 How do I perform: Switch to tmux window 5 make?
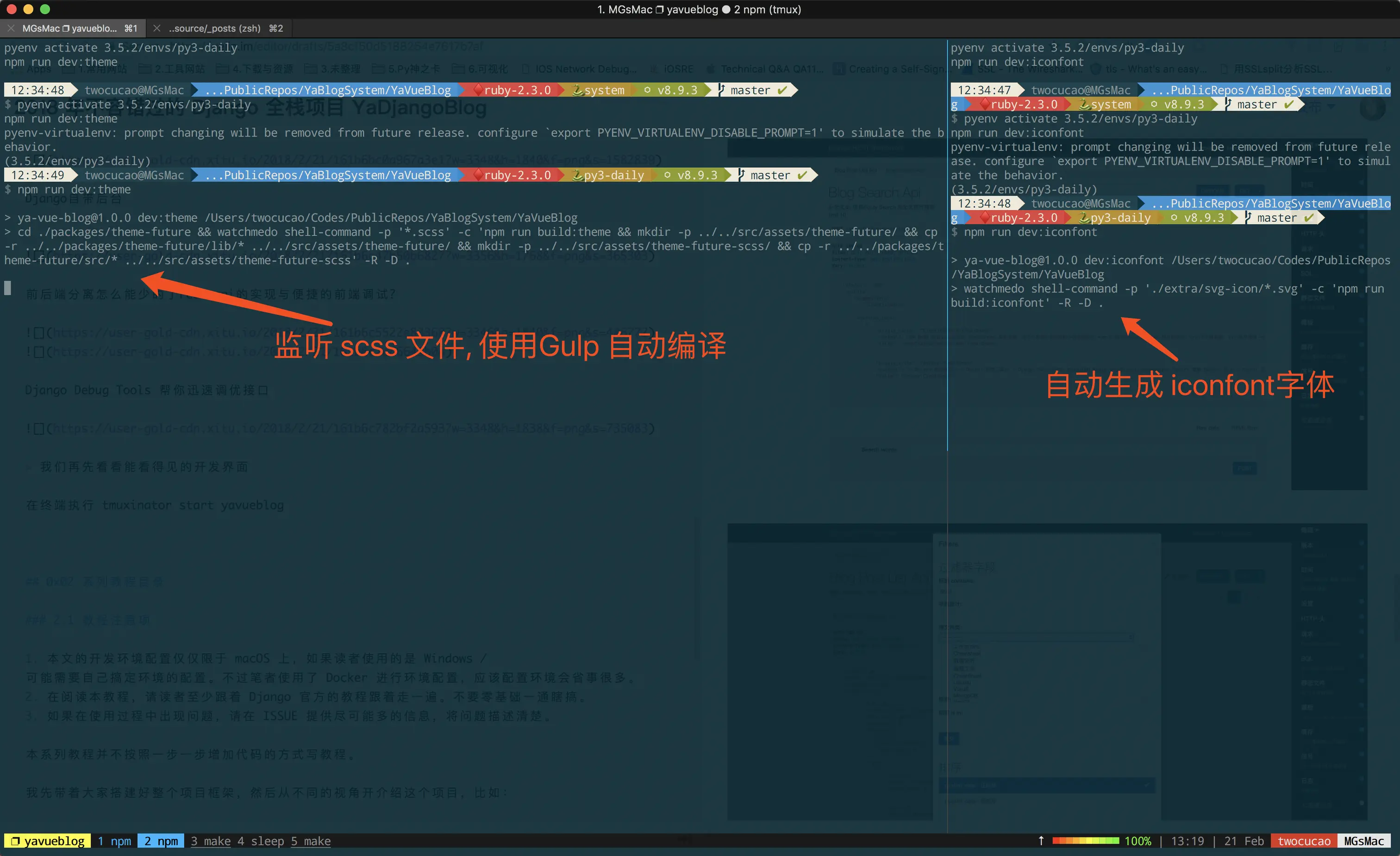311,841
